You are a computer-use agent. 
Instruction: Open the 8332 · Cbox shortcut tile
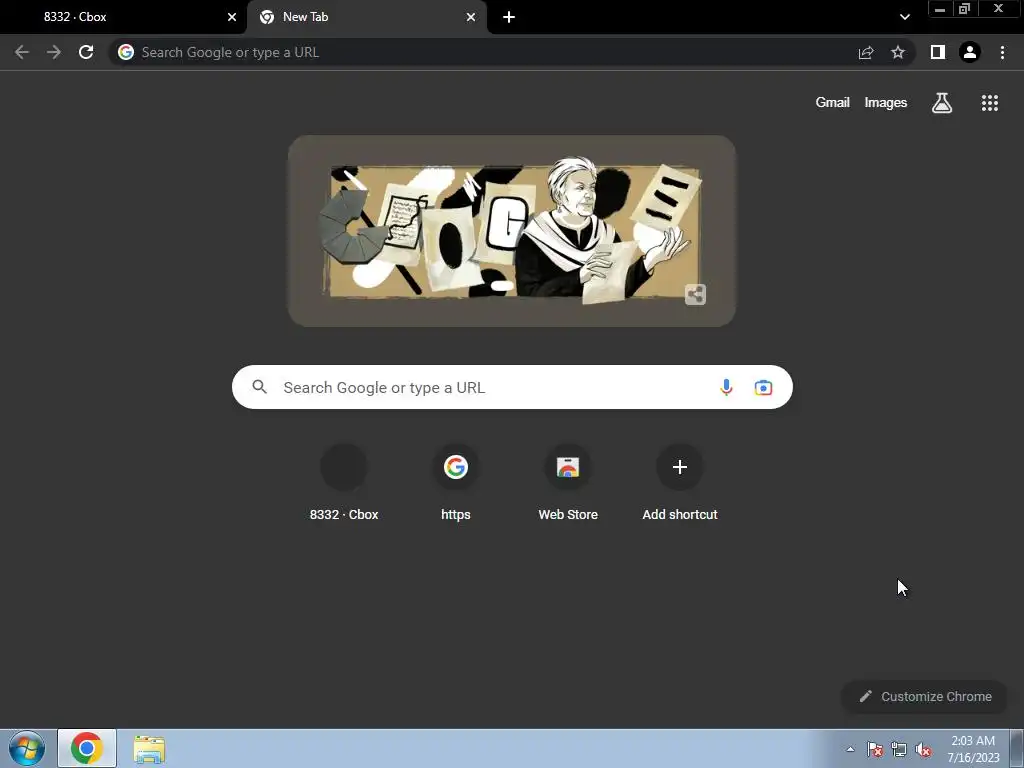[344, 482]
